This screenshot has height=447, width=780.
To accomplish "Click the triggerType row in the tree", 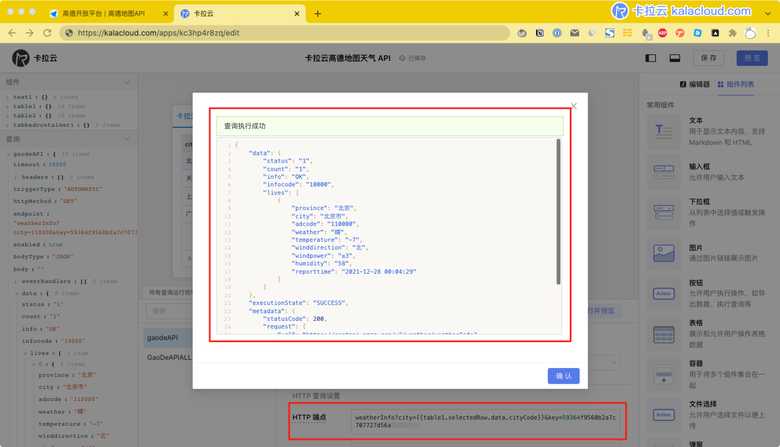I will (58, 189).
